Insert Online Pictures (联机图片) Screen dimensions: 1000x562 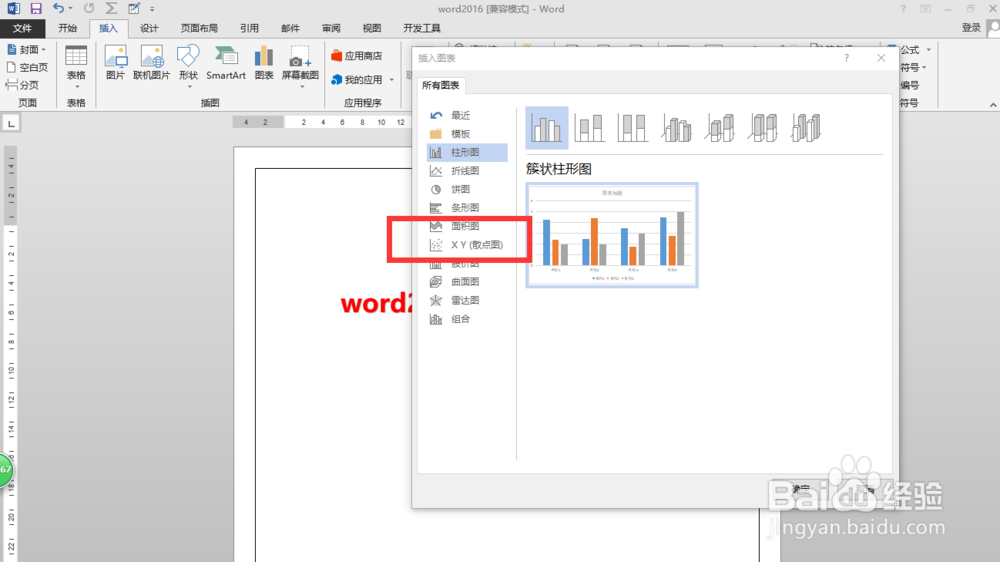152,63
